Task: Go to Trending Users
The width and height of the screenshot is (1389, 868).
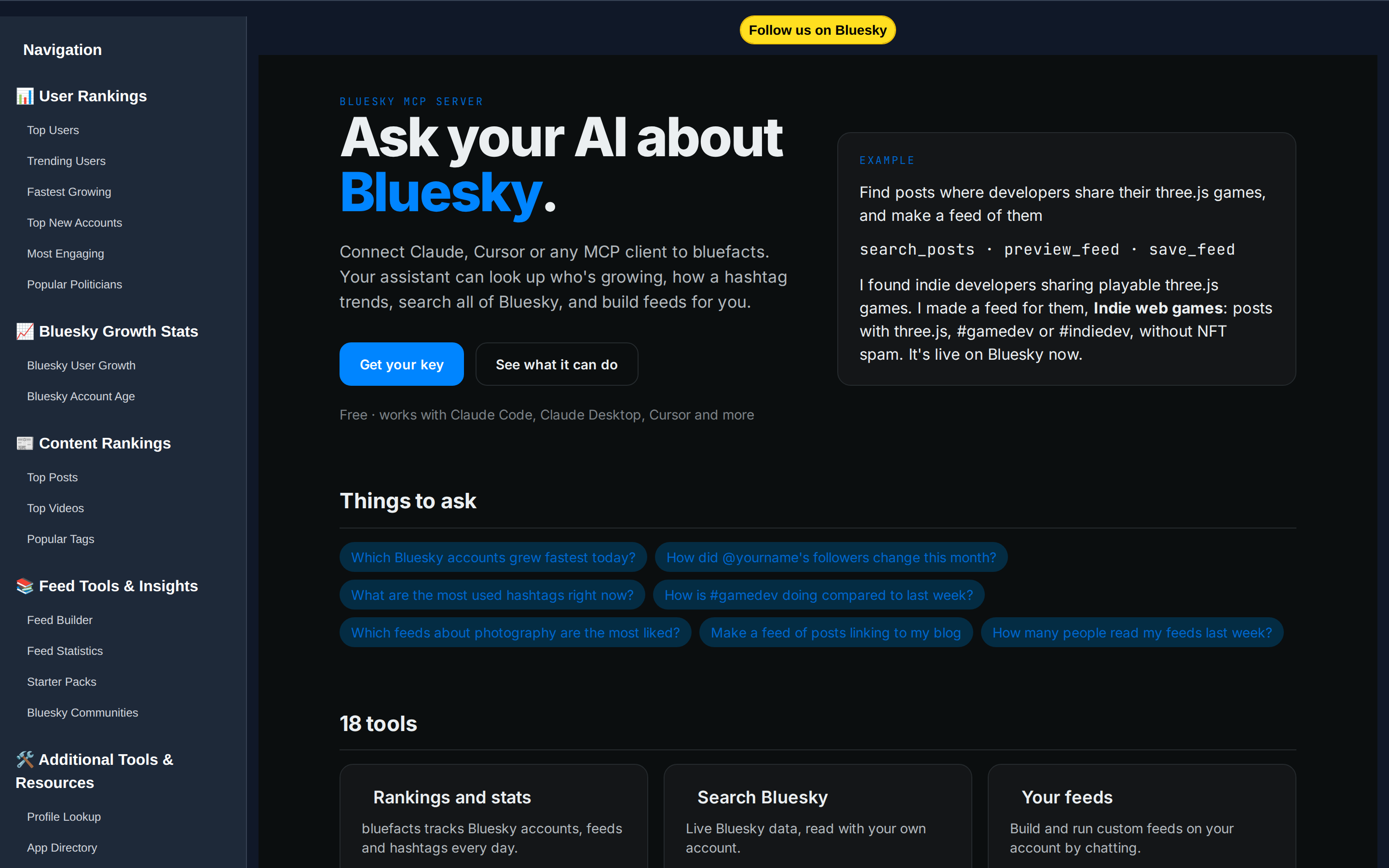Action: point(66,161)
